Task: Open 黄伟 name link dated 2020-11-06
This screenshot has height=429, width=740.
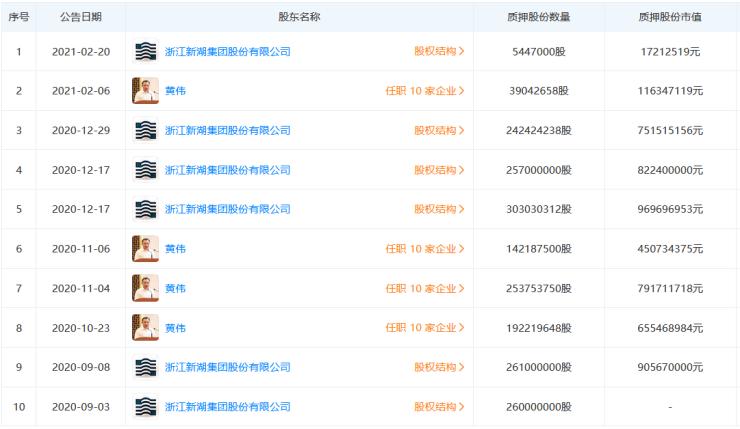Action: [x=175, y=249]
